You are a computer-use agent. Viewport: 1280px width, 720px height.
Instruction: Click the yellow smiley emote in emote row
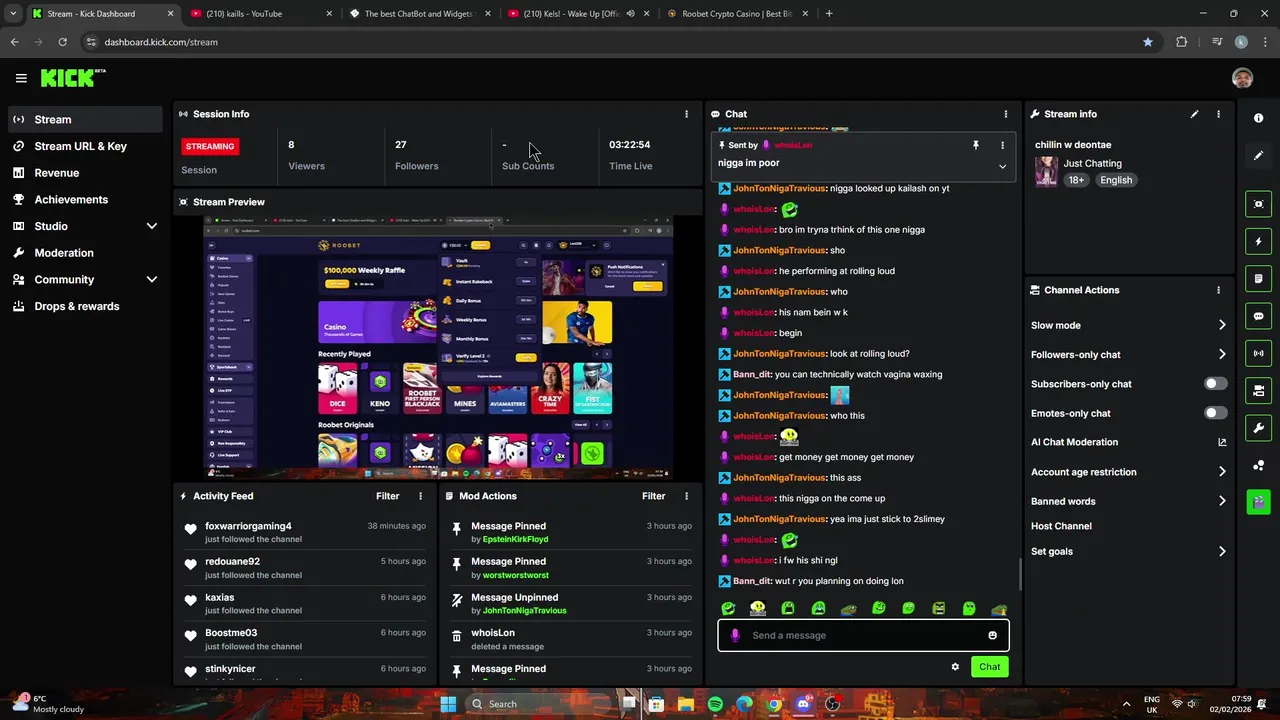click(758, 609)
